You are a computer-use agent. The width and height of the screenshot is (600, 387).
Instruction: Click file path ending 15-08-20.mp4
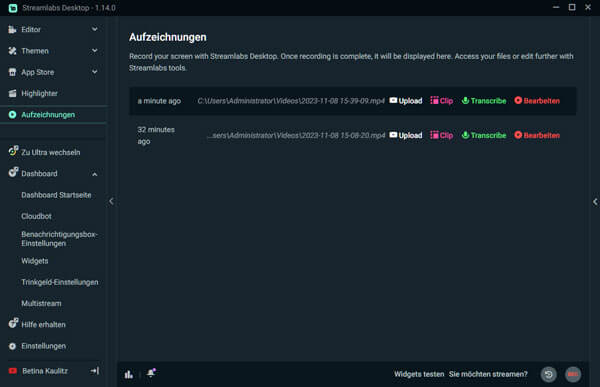tap(296, 135)
